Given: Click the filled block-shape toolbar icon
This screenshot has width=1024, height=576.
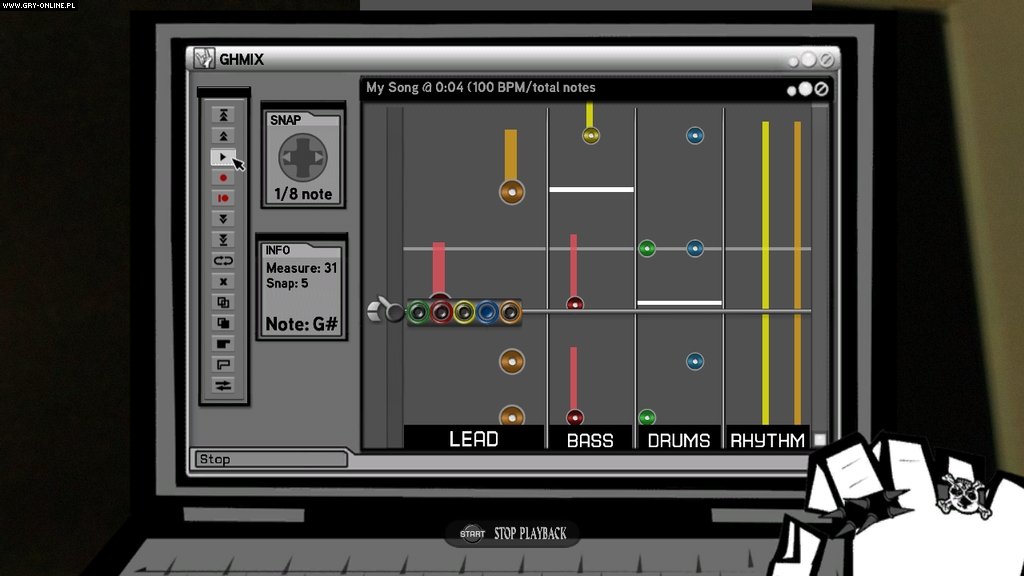Looking at the screenshot, I should (223, 344).
